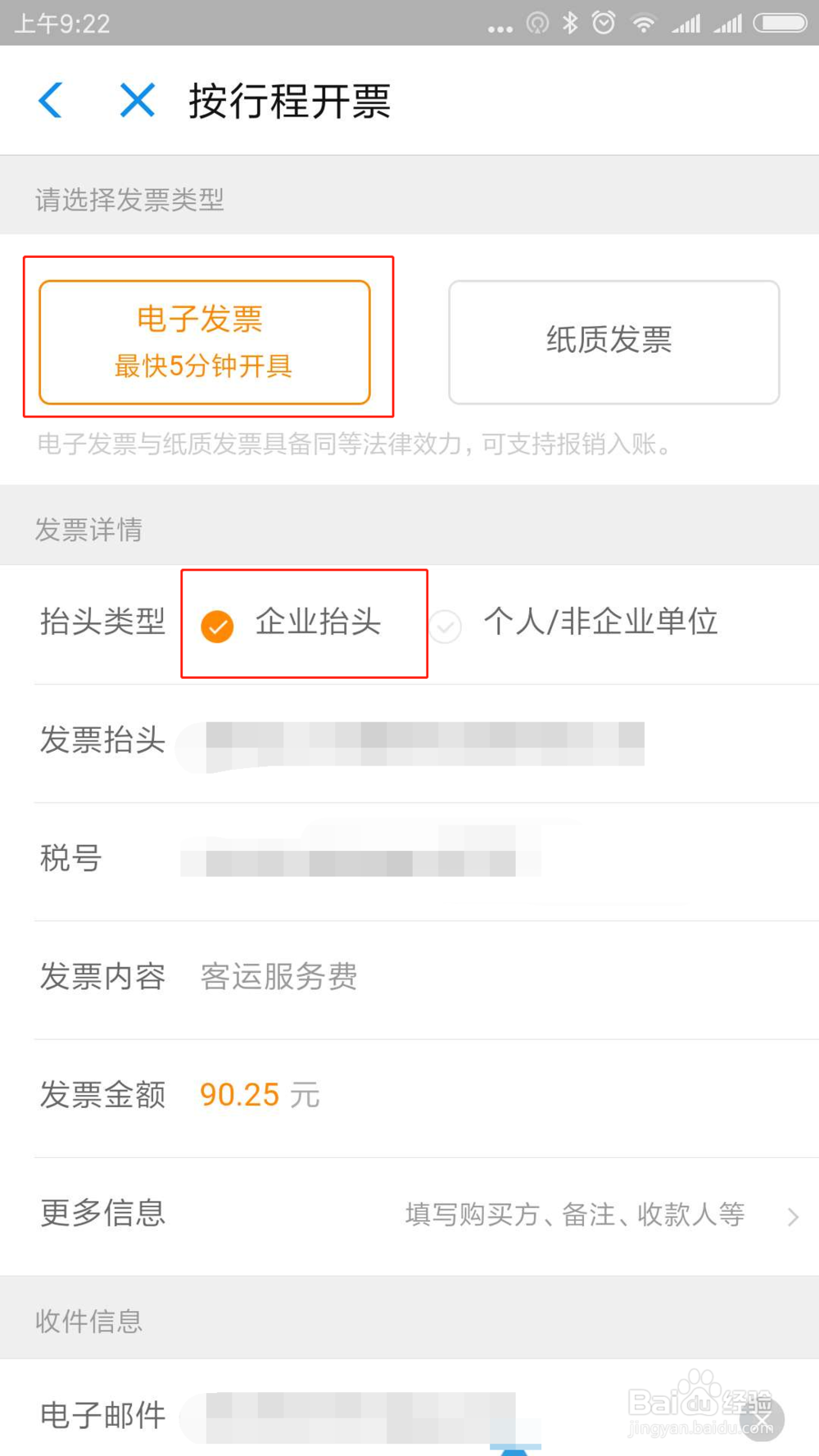Tap the battery indicator icon
Screen dimensions: 819x1456
(781, 23)
